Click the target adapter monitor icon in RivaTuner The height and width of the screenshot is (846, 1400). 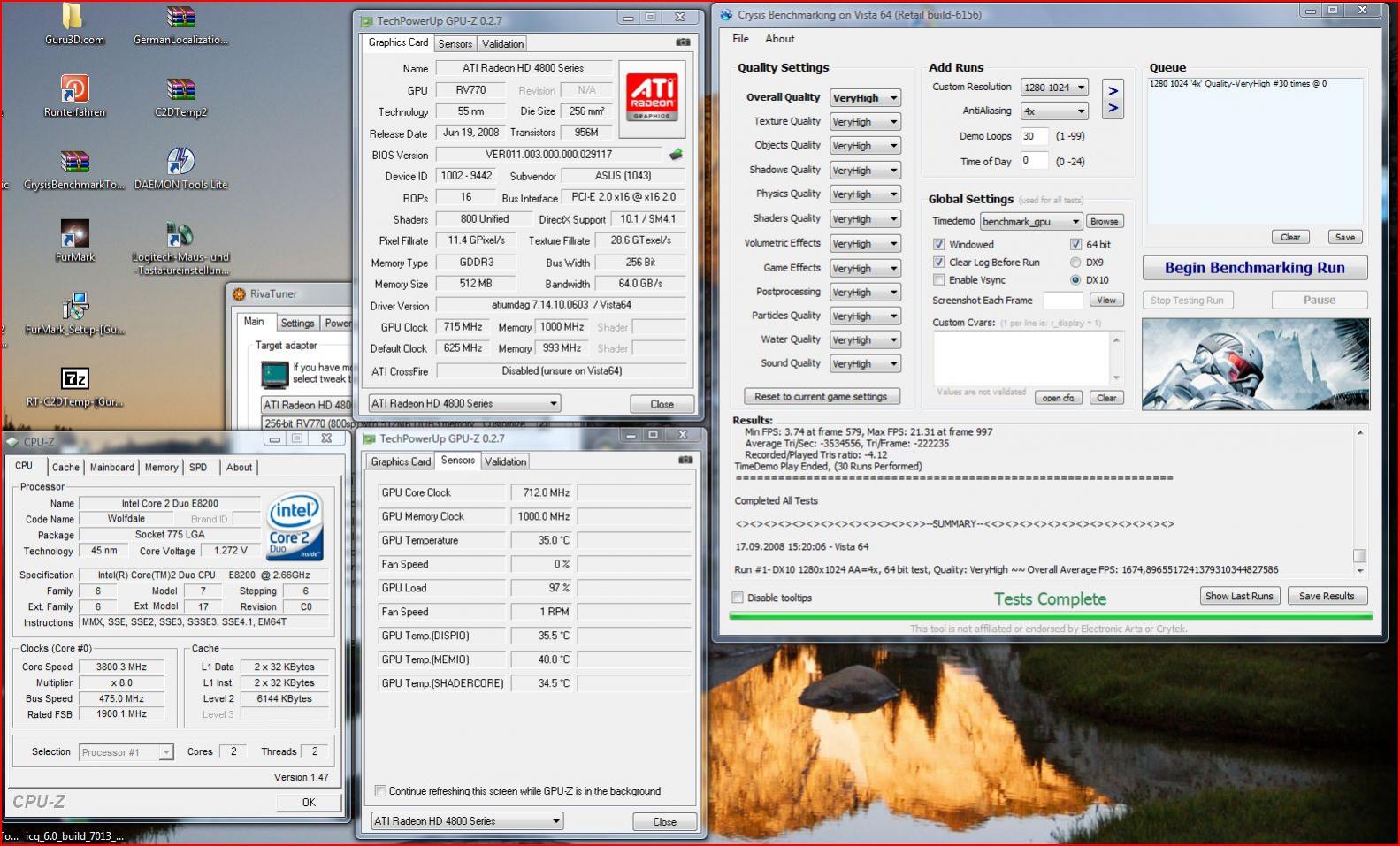pyautogui.click(x=275, y=374)
